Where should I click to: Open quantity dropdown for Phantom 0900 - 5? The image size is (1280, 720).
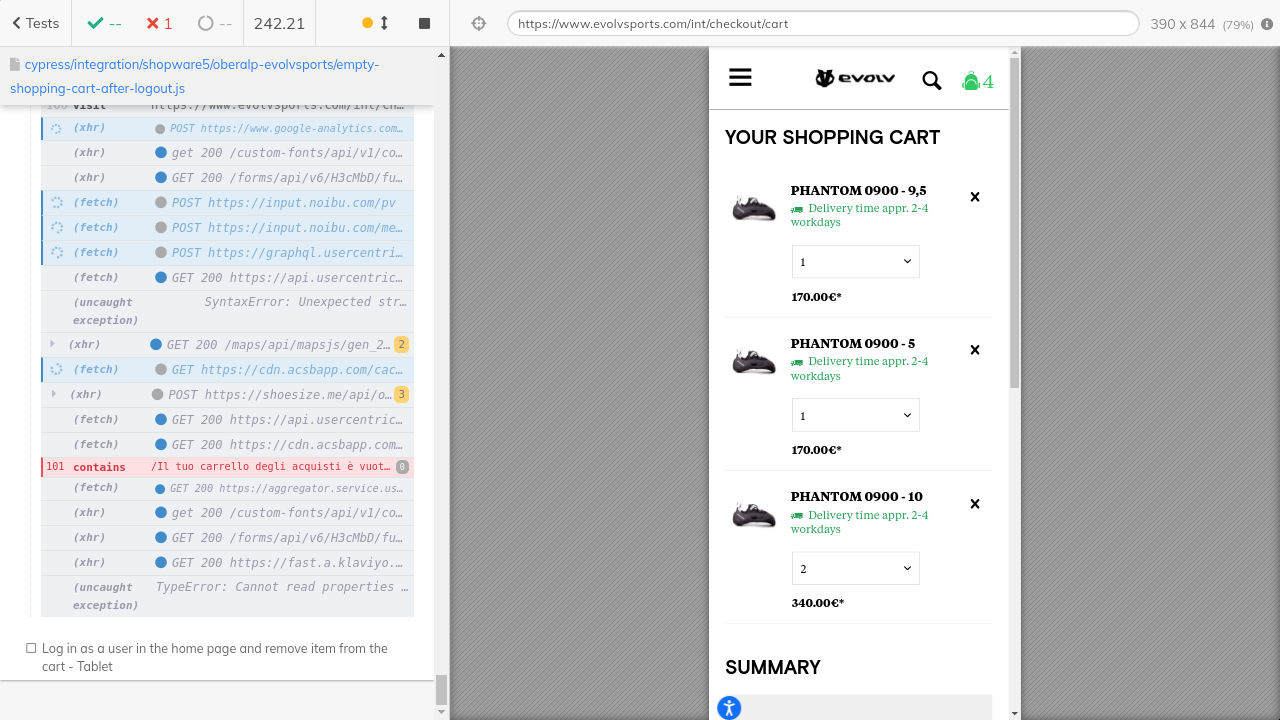pyautogui.click(x=855, y=415)
